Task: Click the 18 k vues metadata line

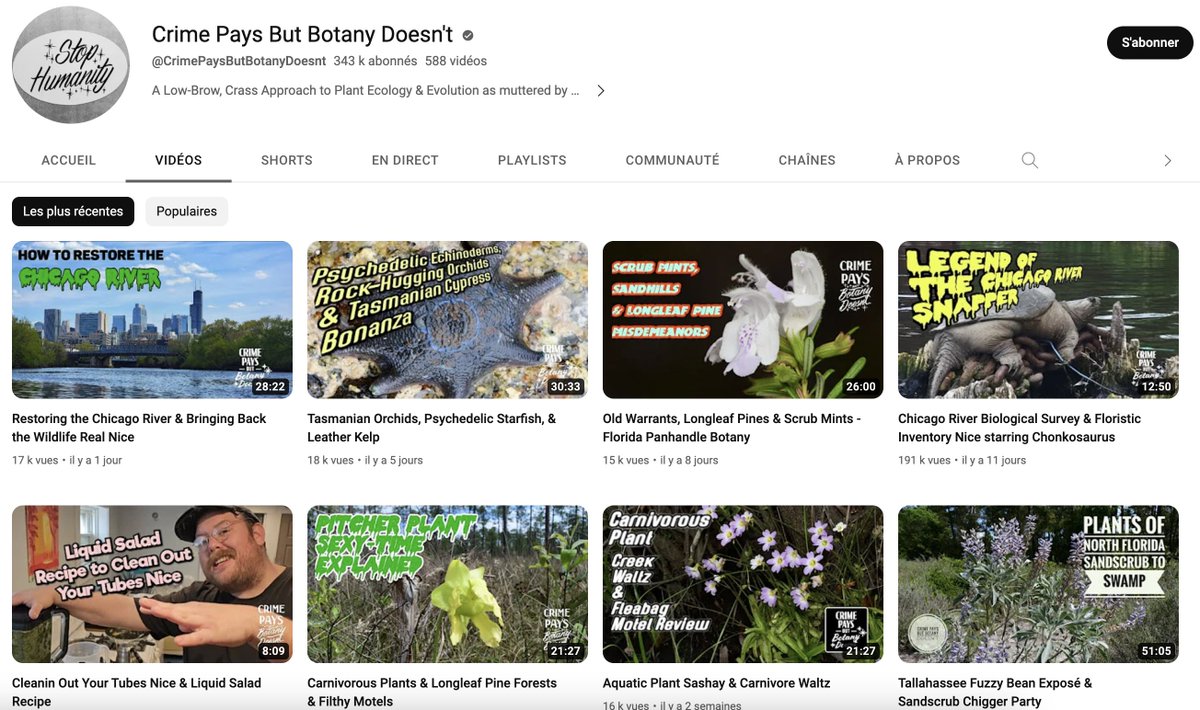Action: pos(365,460)
